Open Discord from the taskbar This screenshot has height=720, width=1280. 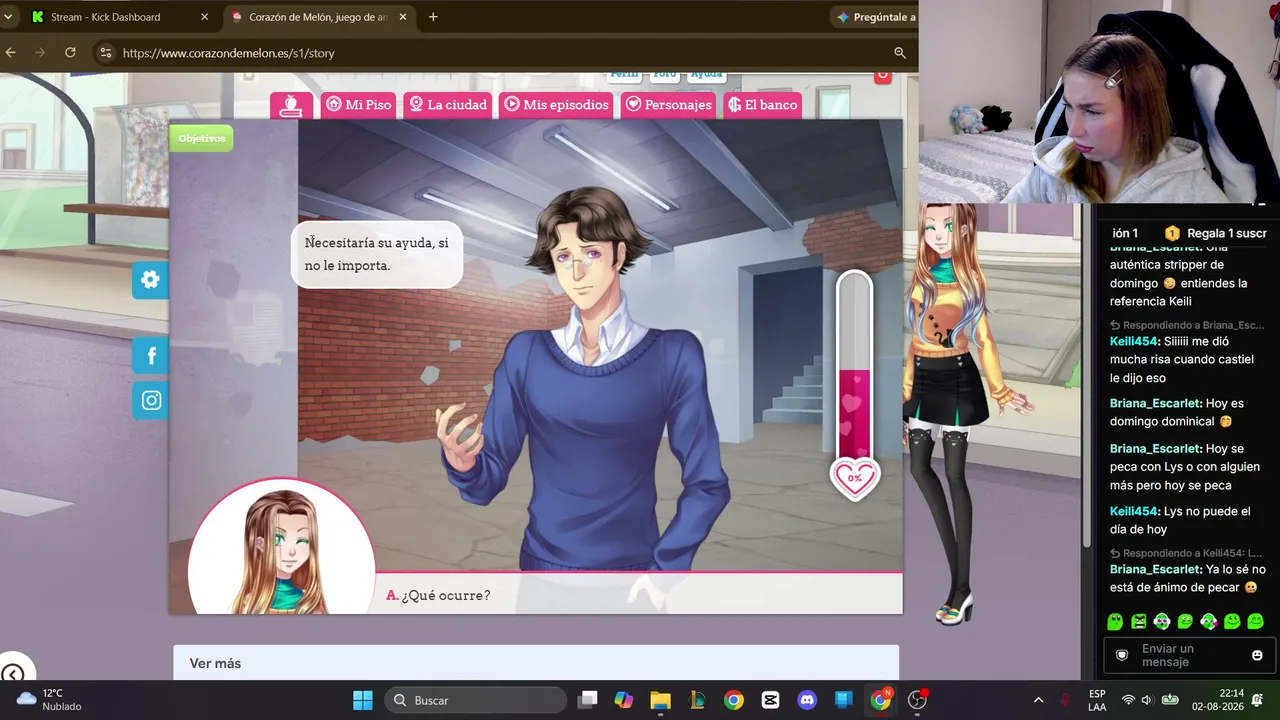click(807, 700)
